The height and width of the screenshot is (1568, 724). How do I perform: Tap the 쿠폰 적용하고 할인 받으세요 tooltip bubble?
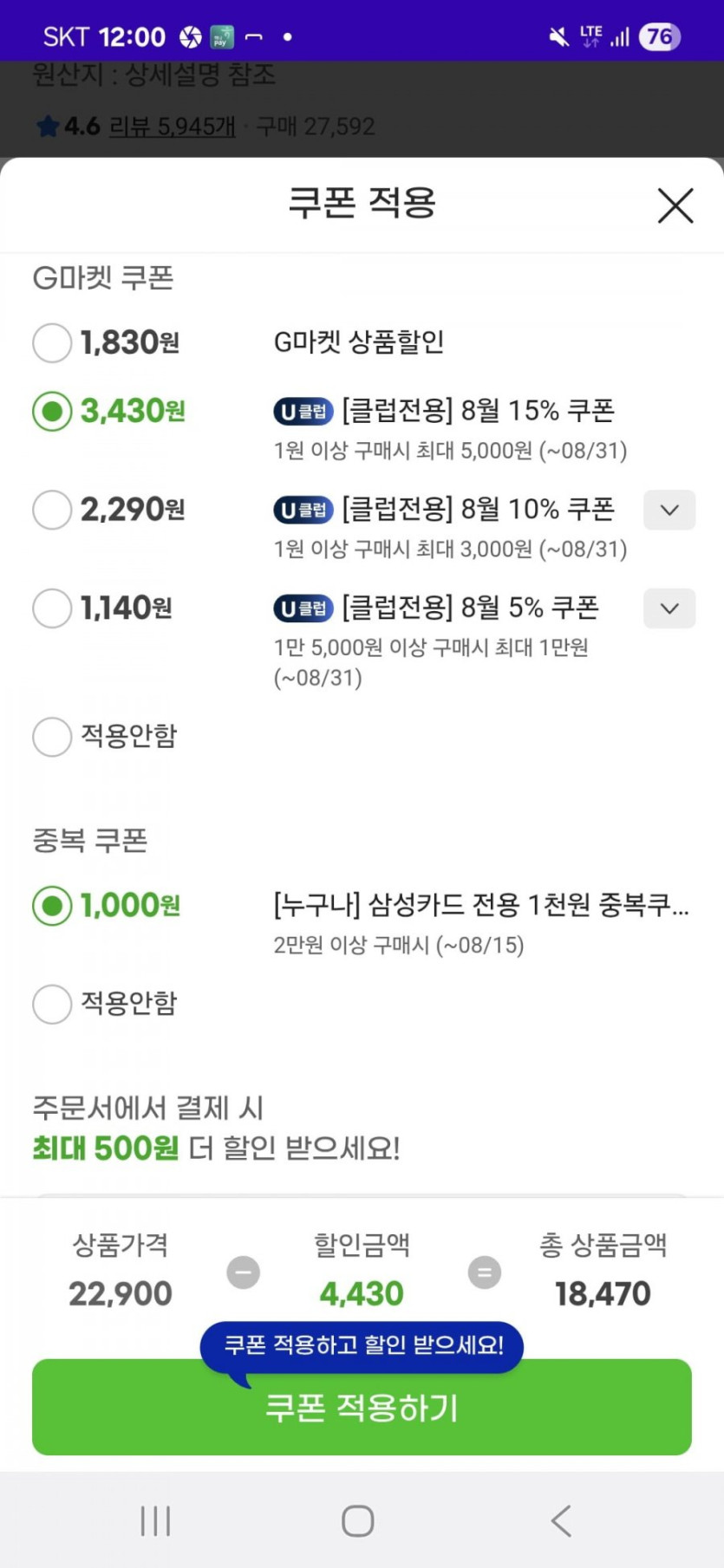(x=362, y=1345)
